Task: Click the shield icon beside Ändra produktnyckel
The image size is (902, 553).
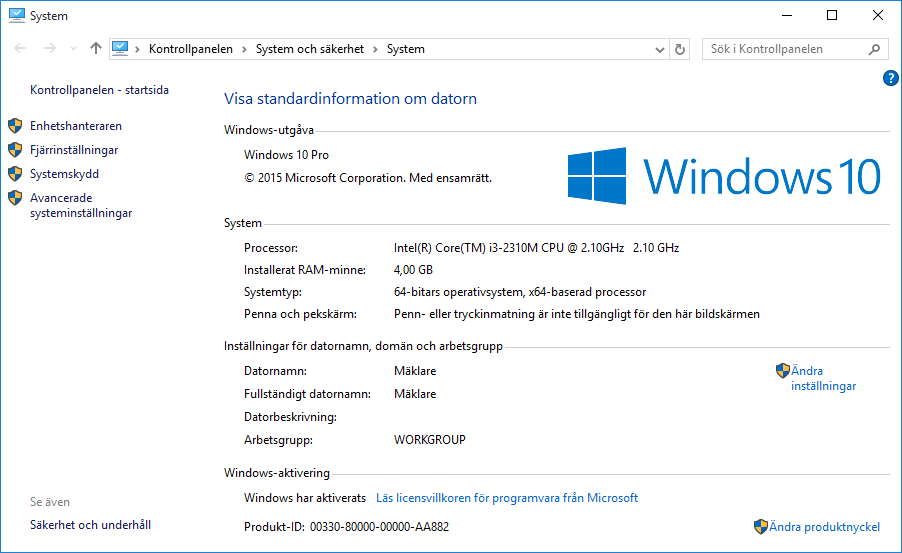Action: (x=760, y=527)
